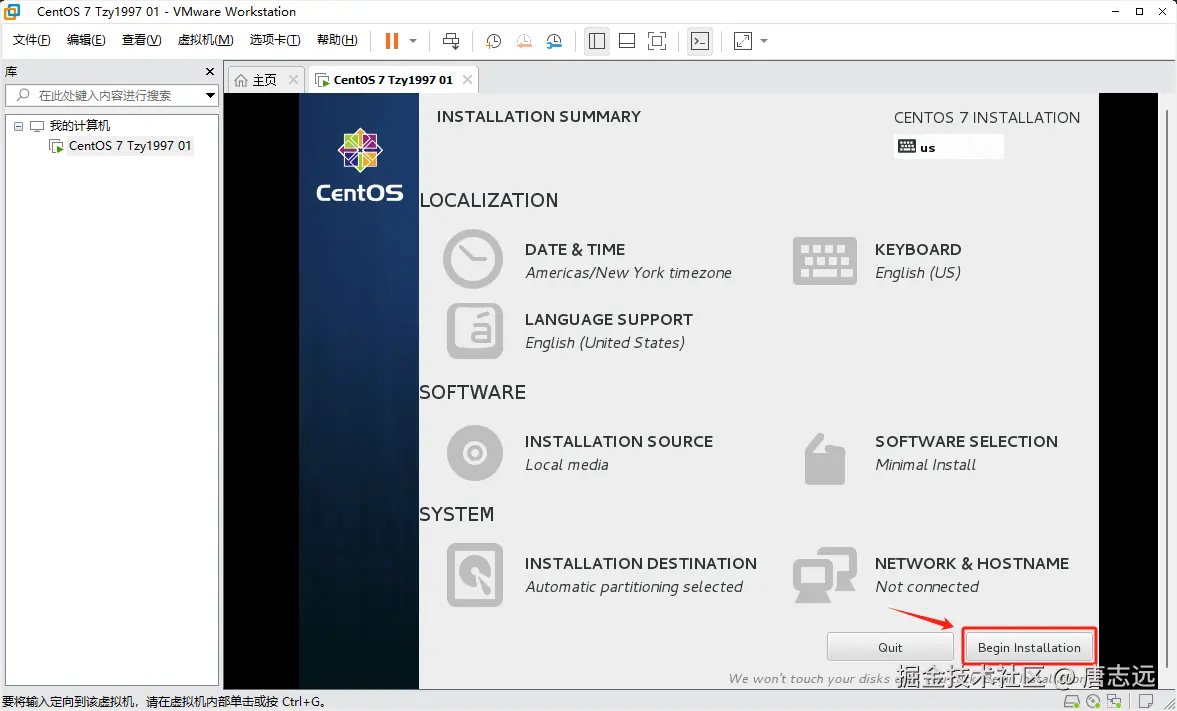Select 我的计算机 in the library tree
The image size is (1177, 711).
tap(80, 126)
